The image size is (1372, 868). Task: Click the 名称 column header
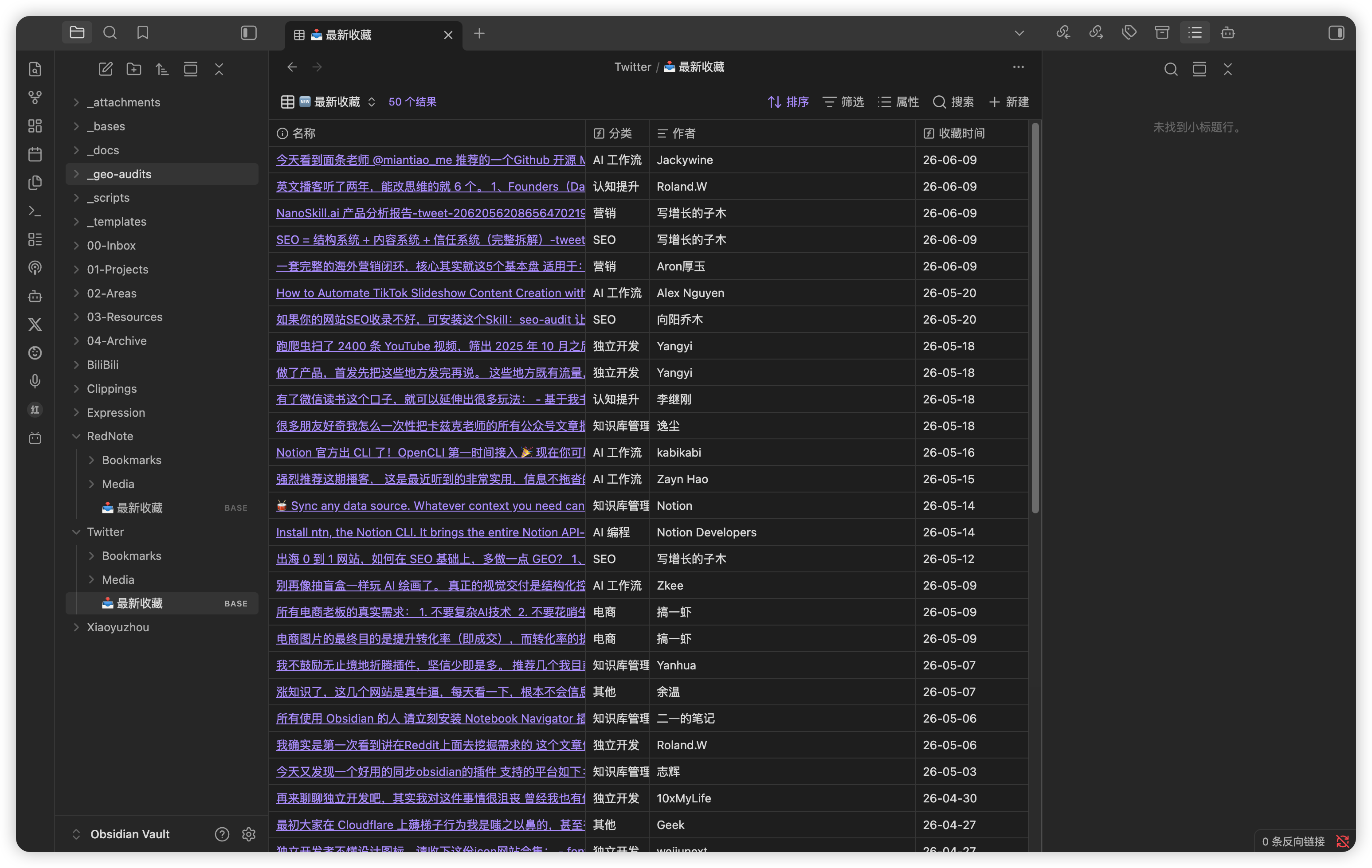tap(427, 133)
